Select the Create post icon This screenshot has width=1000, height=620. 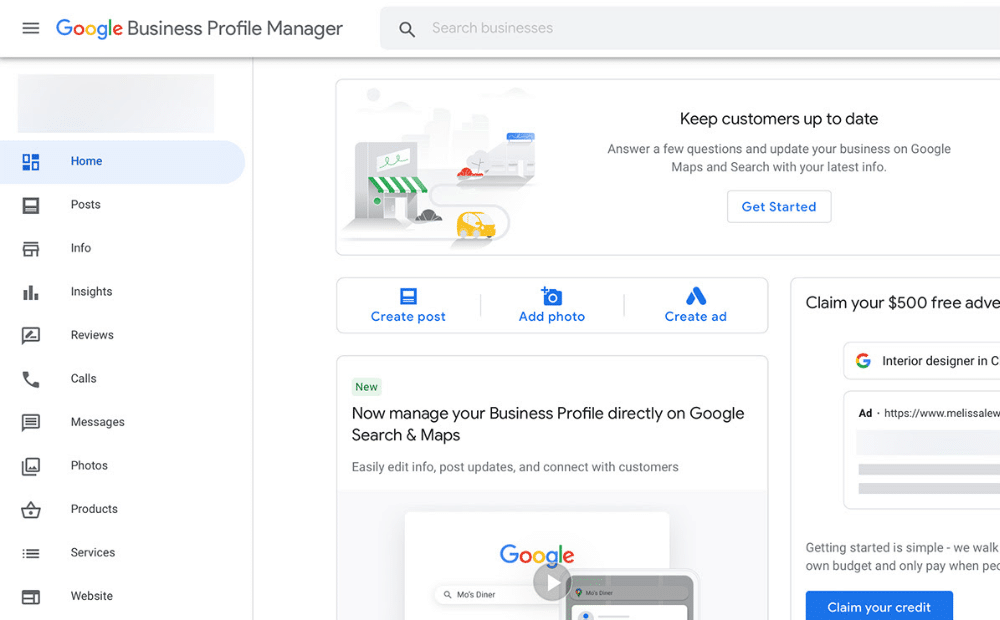[408, 297]
